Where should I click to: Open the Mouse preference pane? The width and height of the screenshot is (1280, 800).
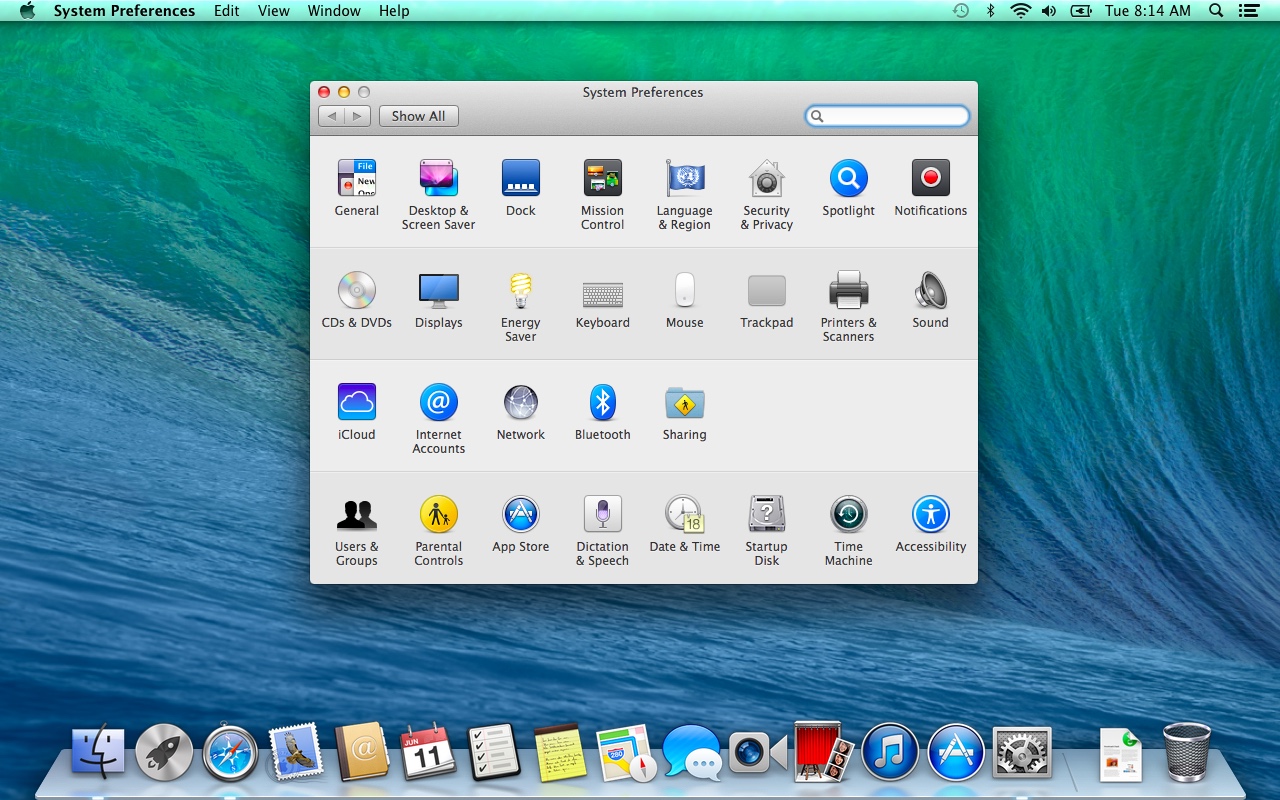685,300
